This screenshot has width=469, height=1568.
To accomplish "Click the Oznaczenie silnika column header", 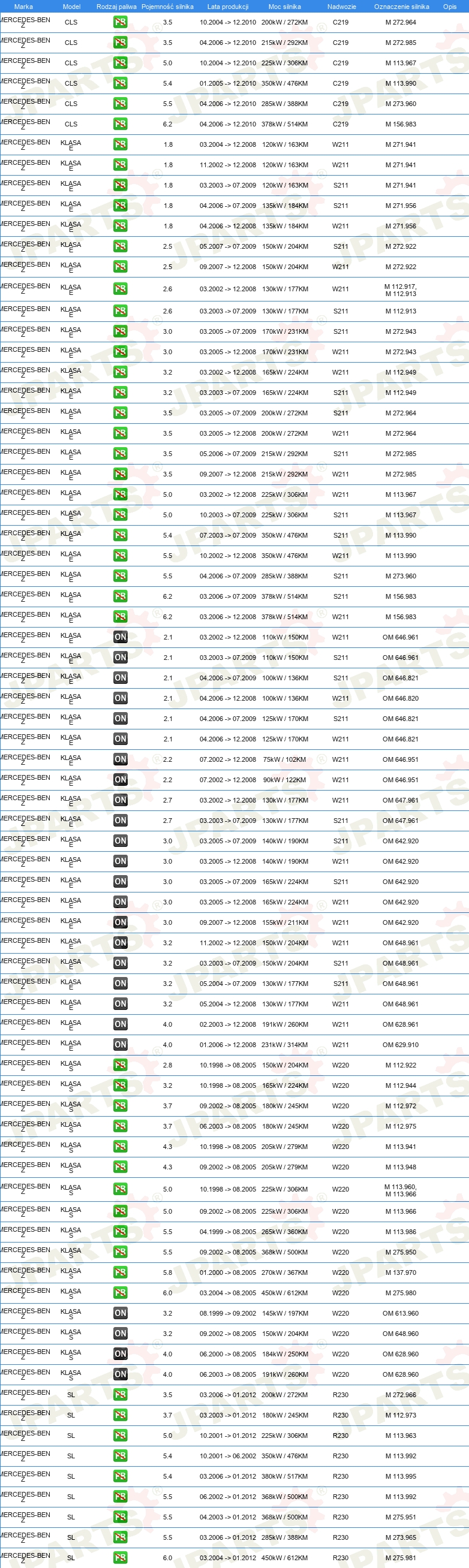I will tap(401, 7).
